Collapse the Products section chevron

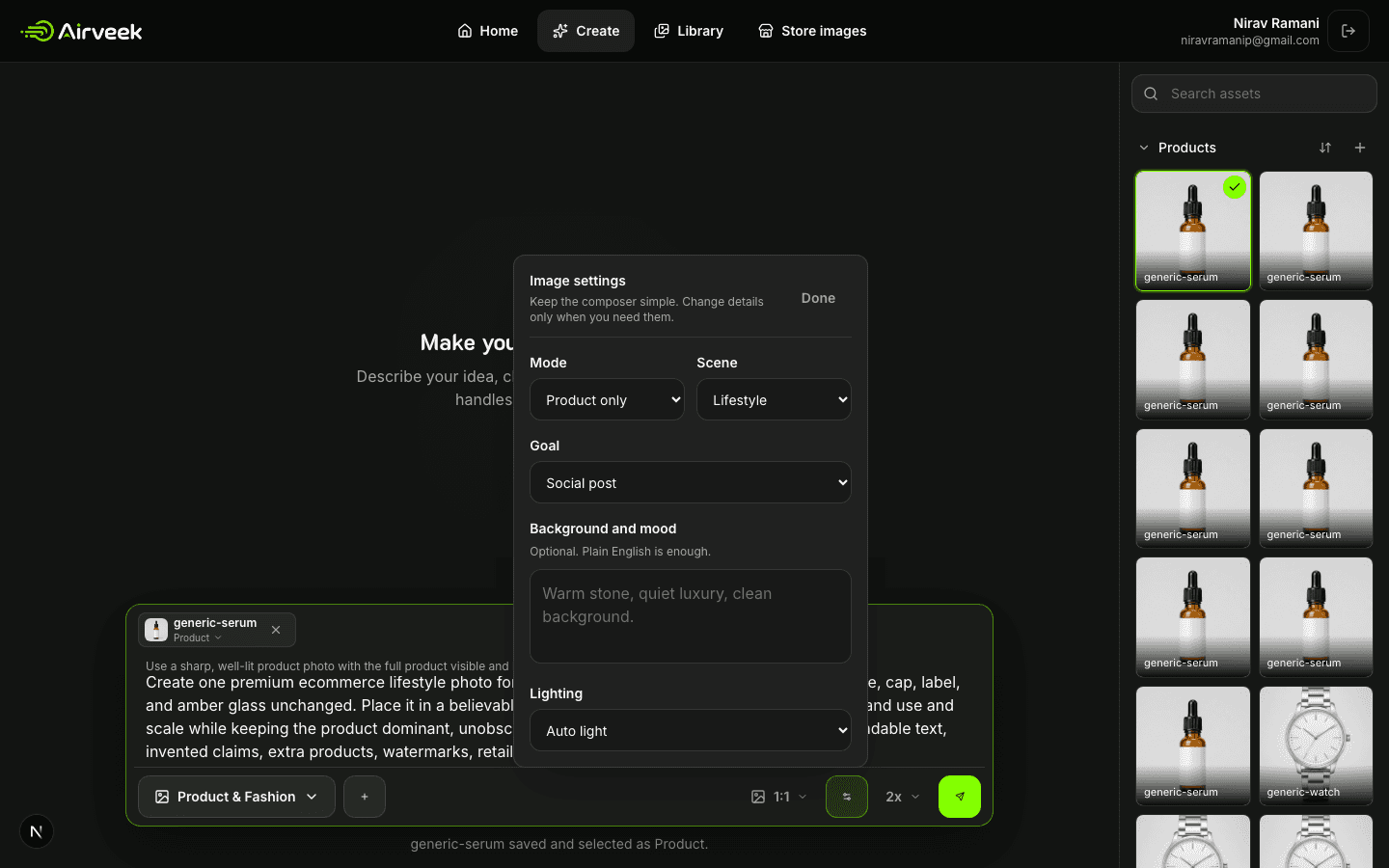click(x=1144, y=148)
